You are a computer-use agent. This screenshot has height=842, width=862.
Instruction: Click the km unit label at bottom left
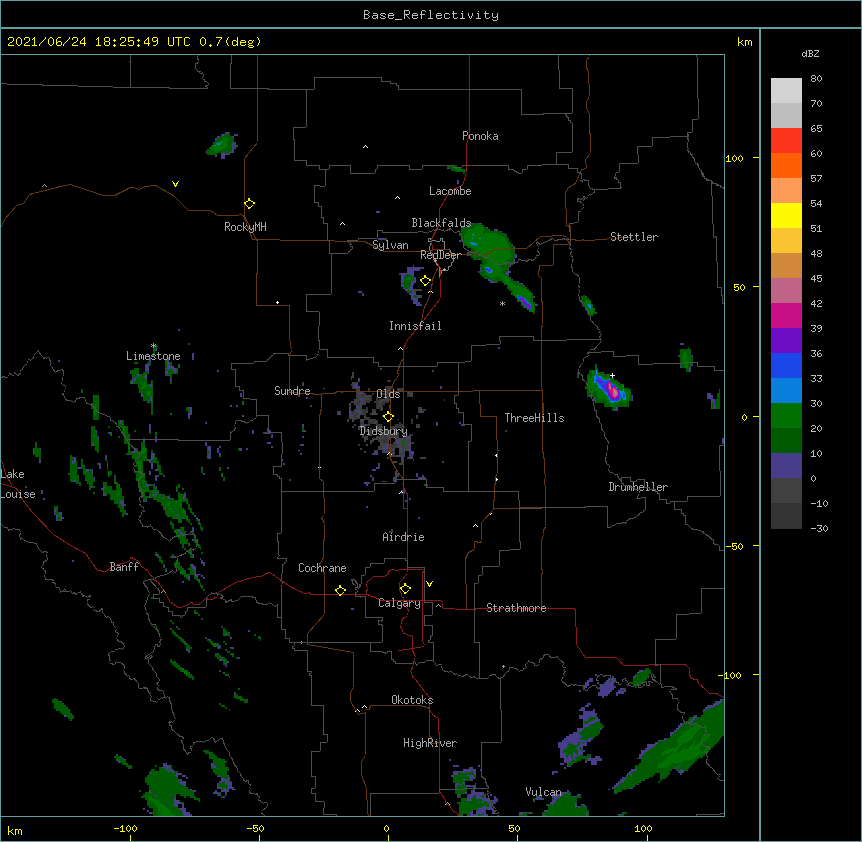pyautogui.click(x=15, y=830)
